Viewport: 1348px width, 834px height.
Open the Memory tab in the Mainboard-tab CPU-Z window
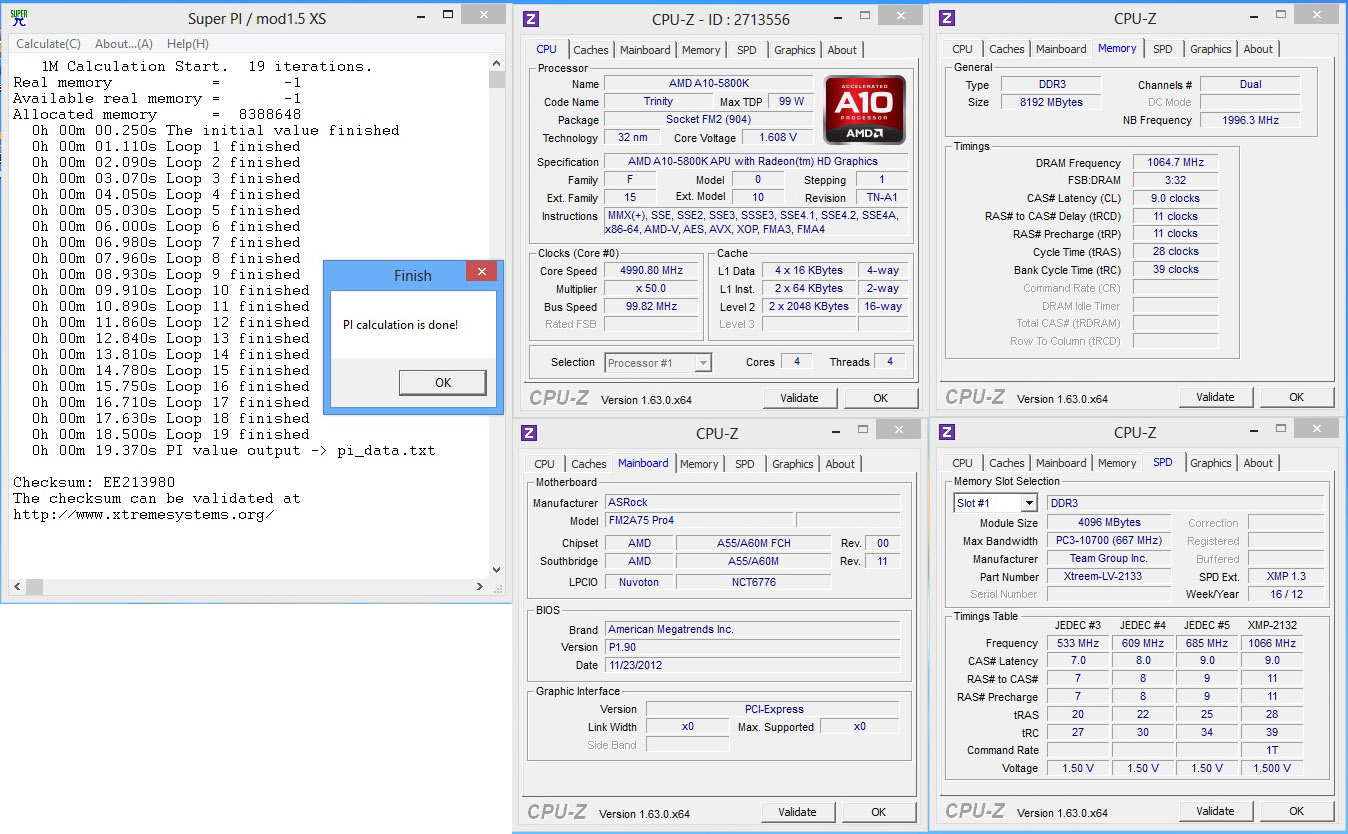(699, 464)
